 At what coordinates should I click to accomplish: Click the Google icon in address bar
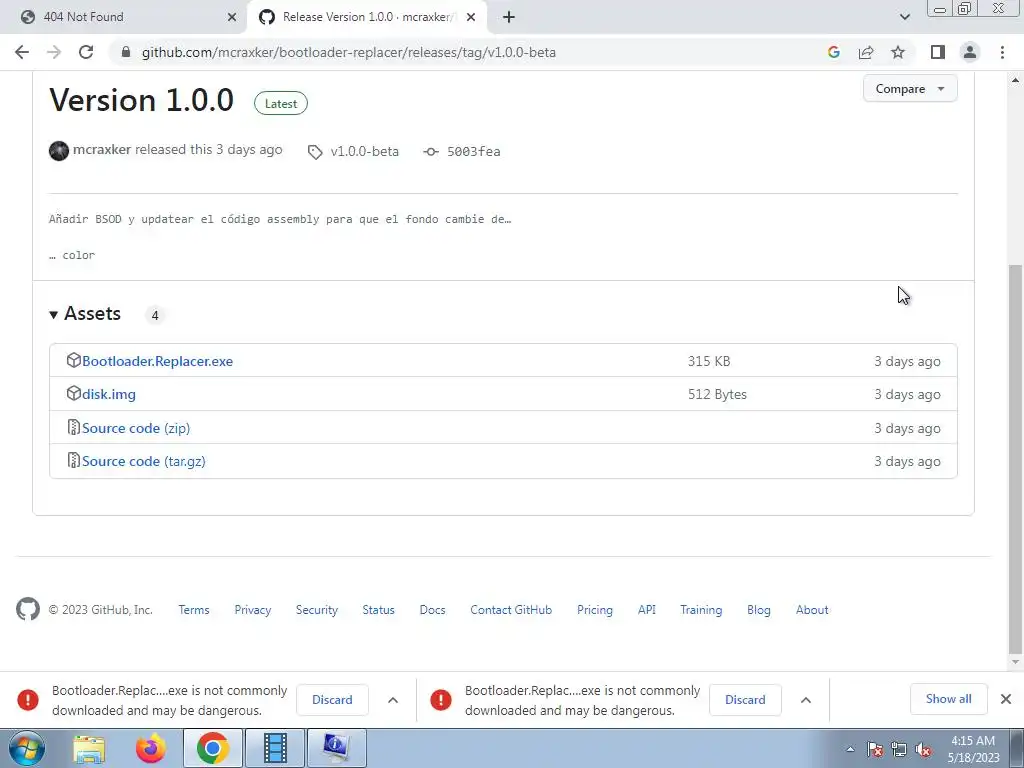[x=833, y=52]
